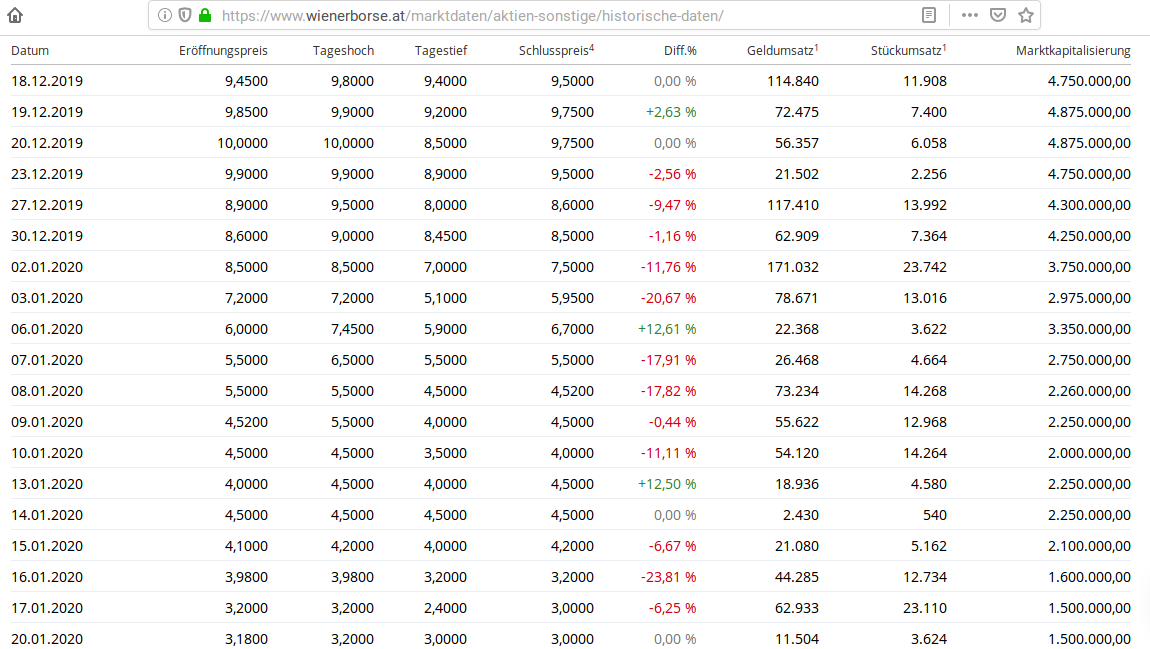Select the Stückumsatz column header
This screenshot has height=649, width=1150.
[x=909, y=51]
